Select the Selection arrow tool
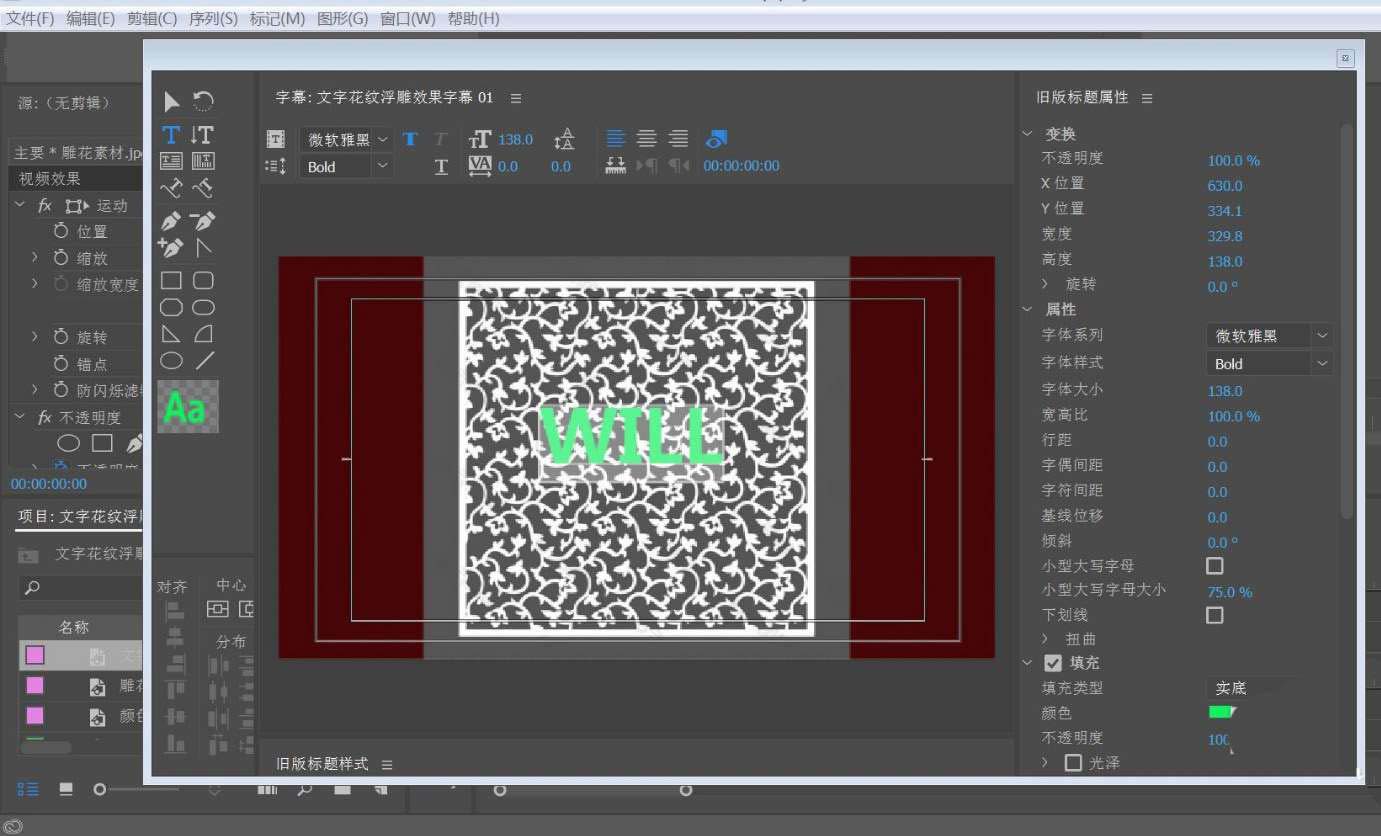1381x836 pixels. pyautogui.click(x=172, y=101)
